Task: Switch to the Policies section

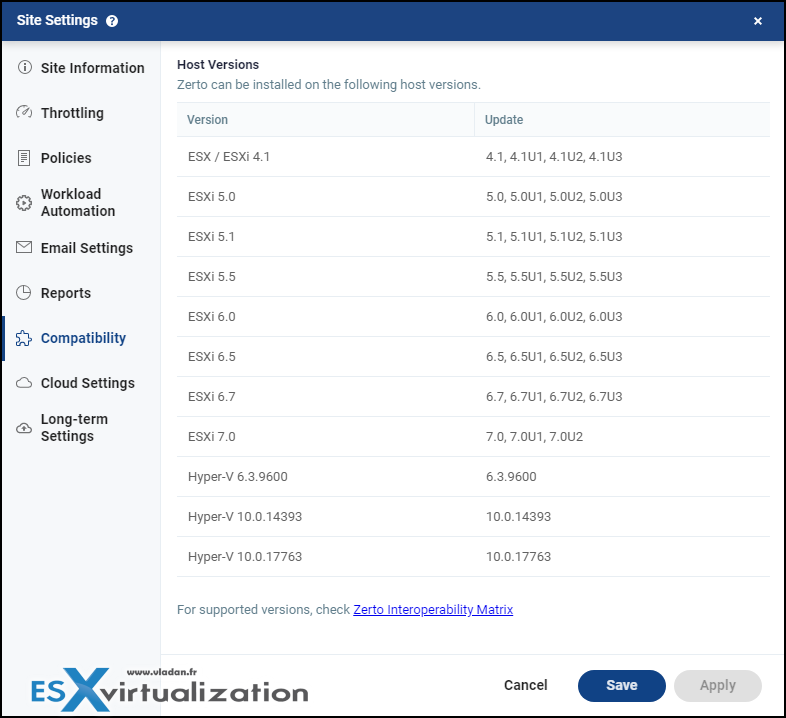Action: pos(81,158)
